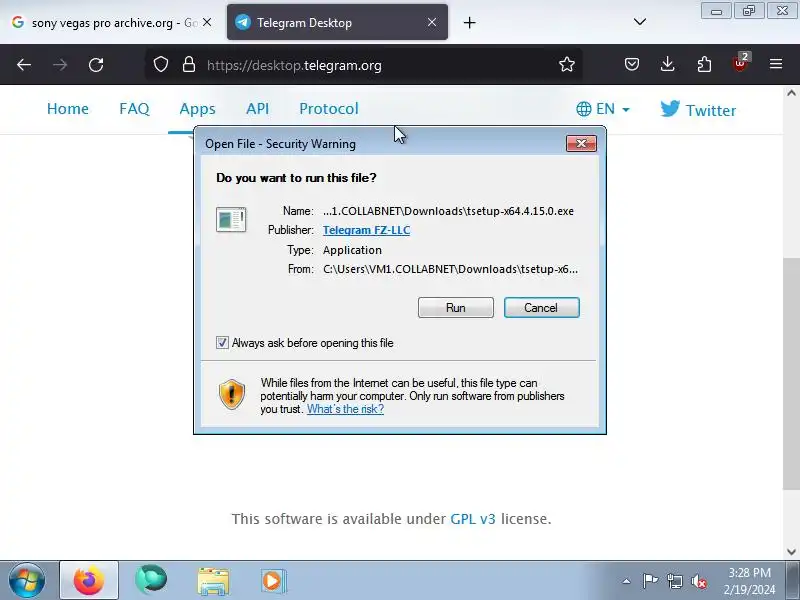Click the padlock site info icon
Viewport: 800px width, 600px height.
189,65
